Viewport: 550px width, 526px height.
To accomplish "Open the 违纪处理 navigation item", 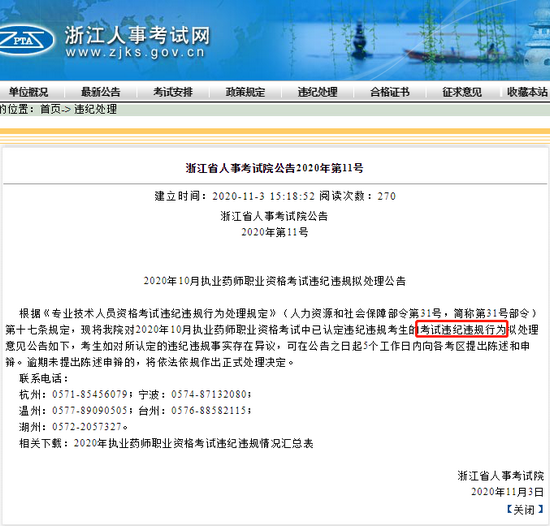I will tap(317, 92).
